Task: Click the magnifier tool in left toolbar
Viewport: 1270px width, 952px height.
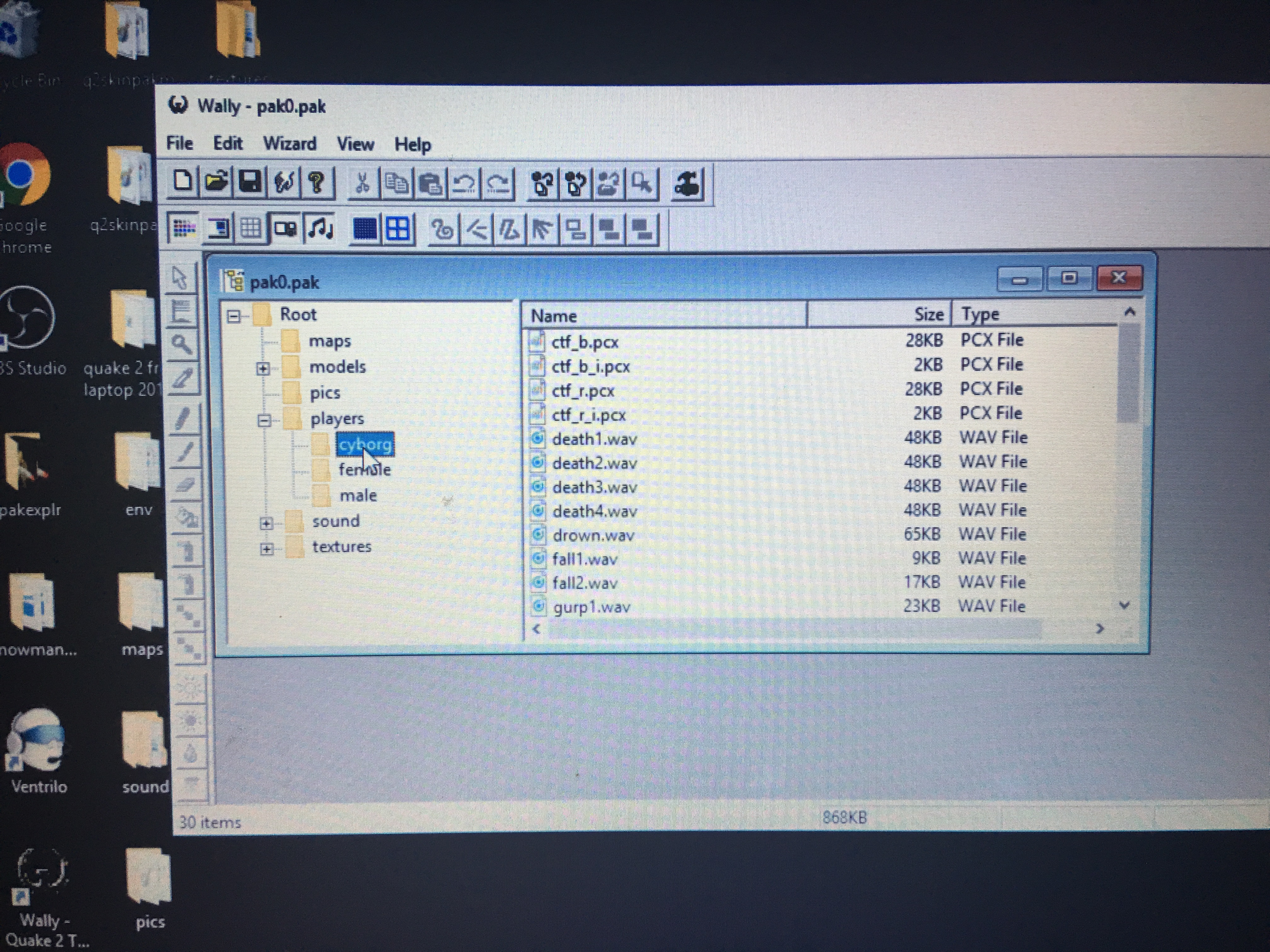Action: 181,344
